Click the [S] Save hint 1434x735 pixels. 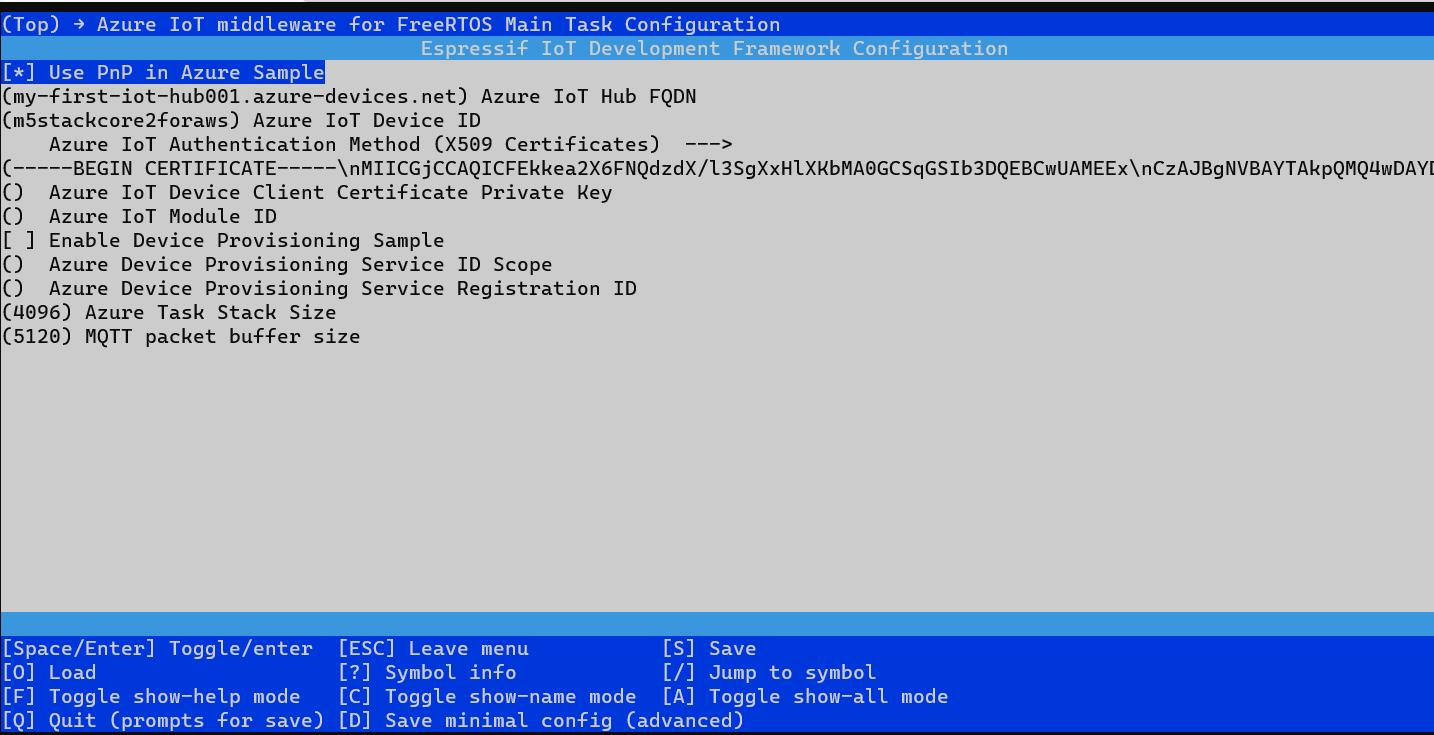709,648
